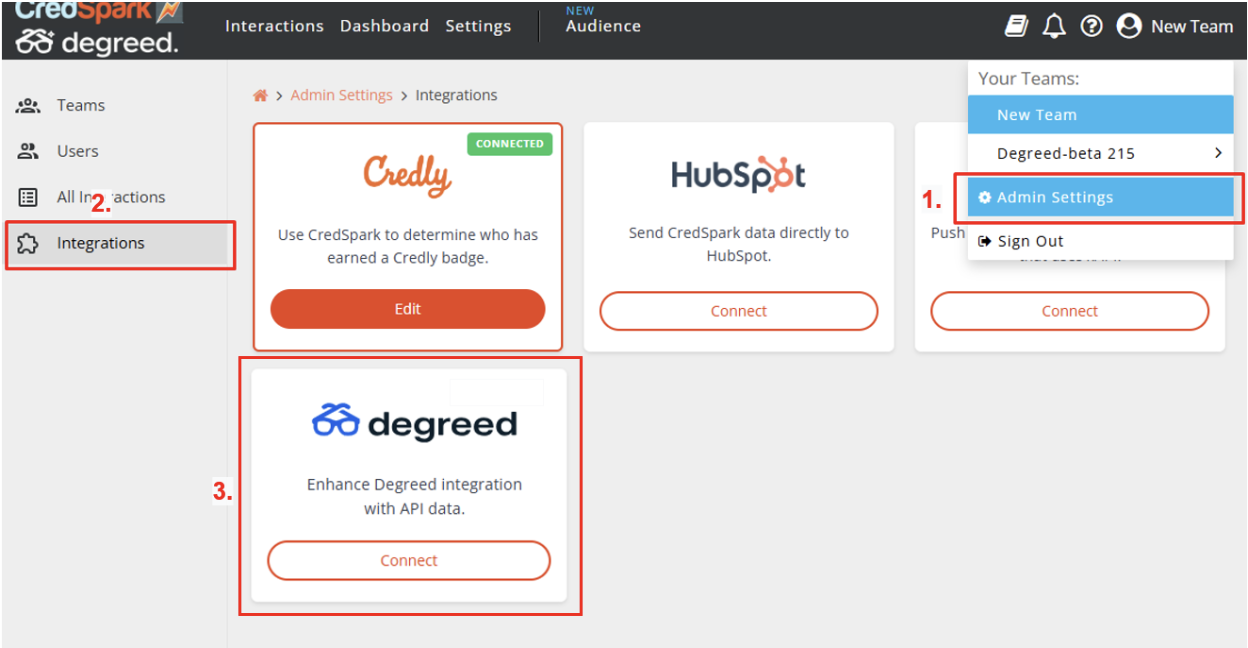The width and height of the screenshot is (1248, 648).
Task: Click the 'Your Teams:' heading
Action: coord(1028,78)
